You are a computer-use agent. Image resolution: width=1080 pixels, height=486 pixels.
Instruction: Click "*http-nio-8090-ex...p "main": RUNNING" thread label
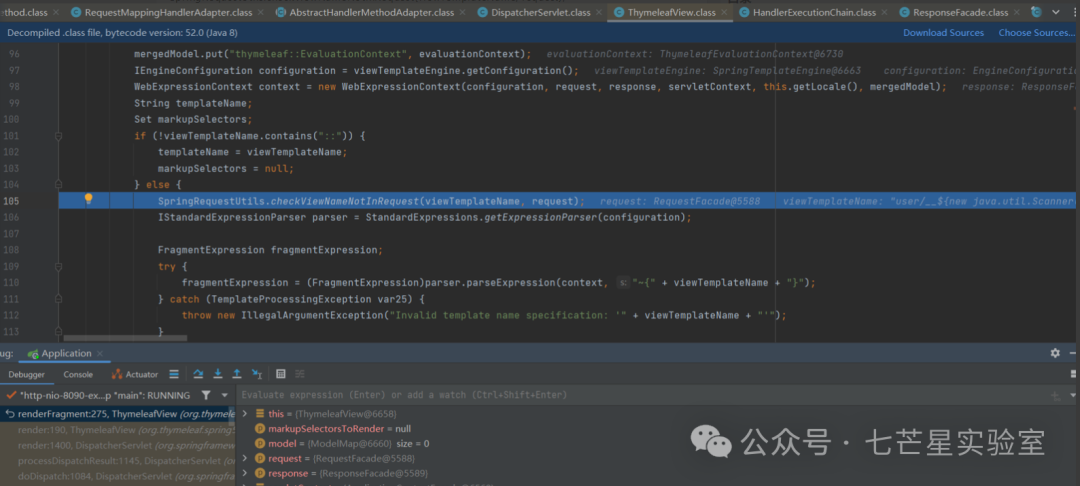pos(105,395)
